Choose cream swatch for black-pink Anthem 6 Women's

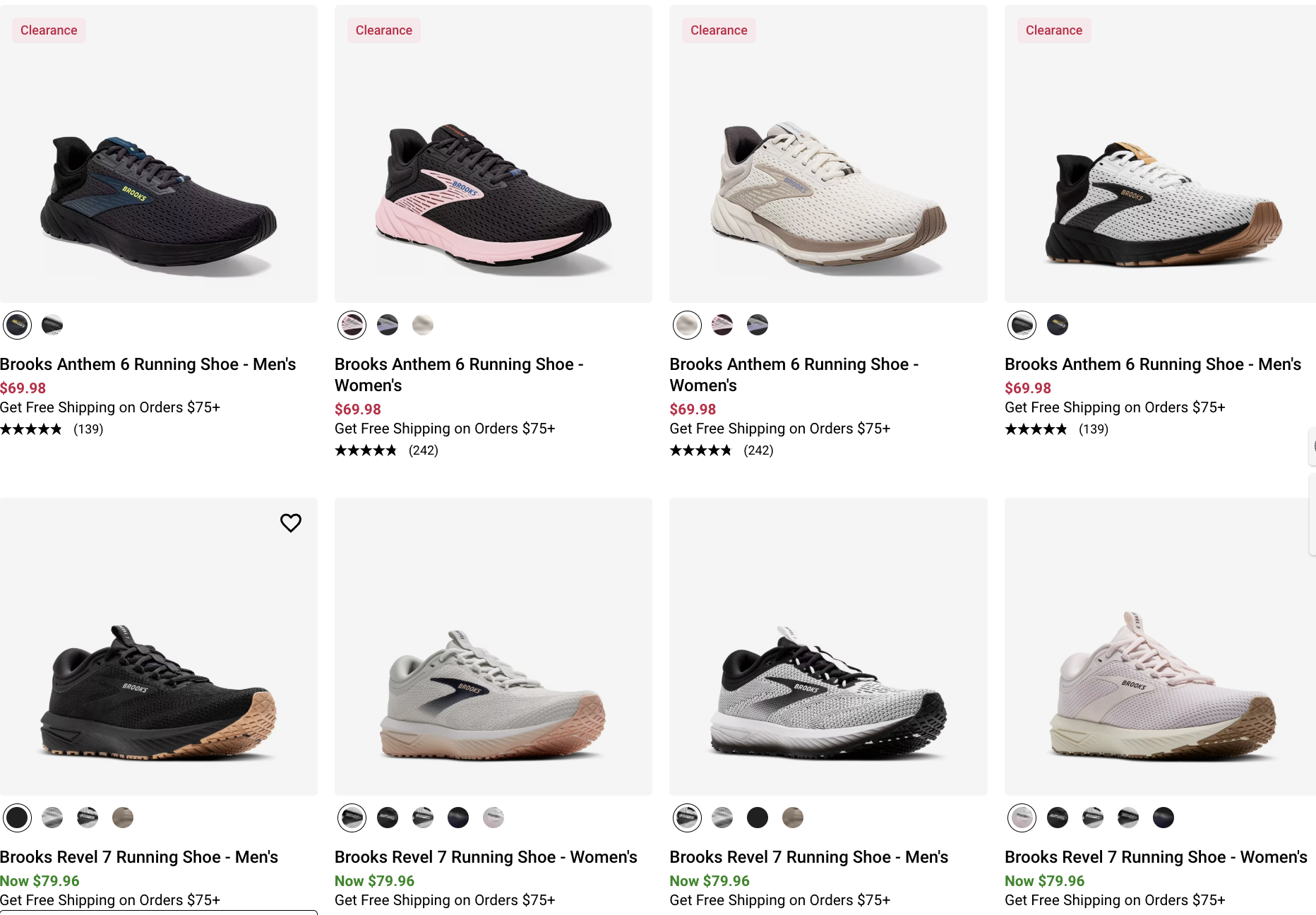tap(423, 325)
